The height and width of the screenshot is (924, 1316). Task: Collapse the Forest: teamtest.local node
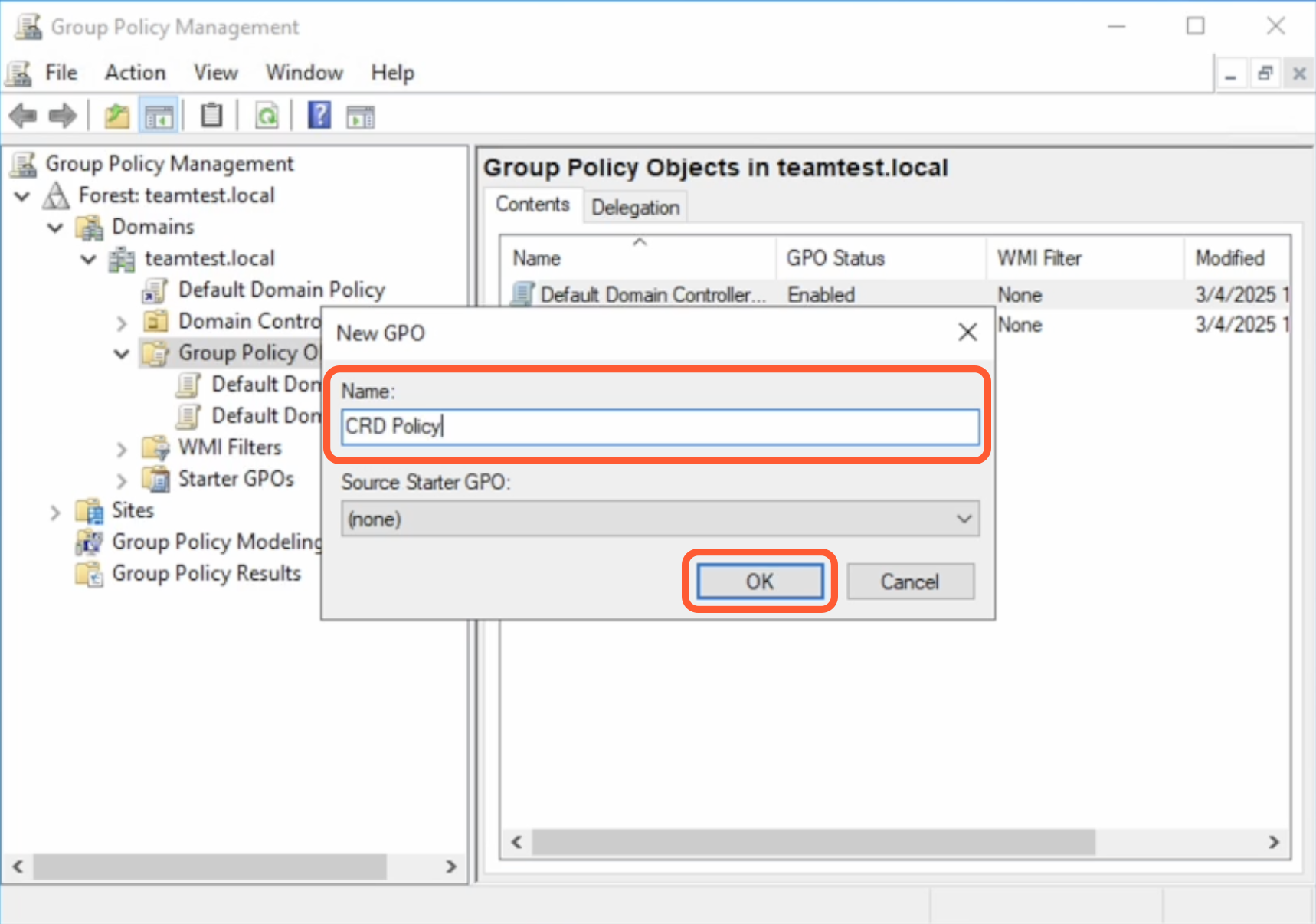[x=22, y=196]
